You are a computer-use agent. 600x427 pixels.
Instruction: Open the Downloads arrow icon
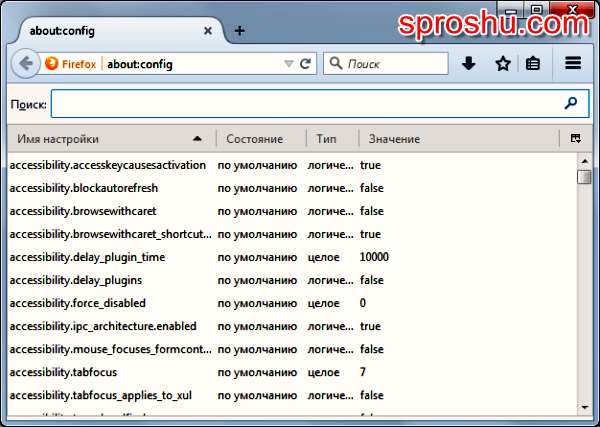468,63
